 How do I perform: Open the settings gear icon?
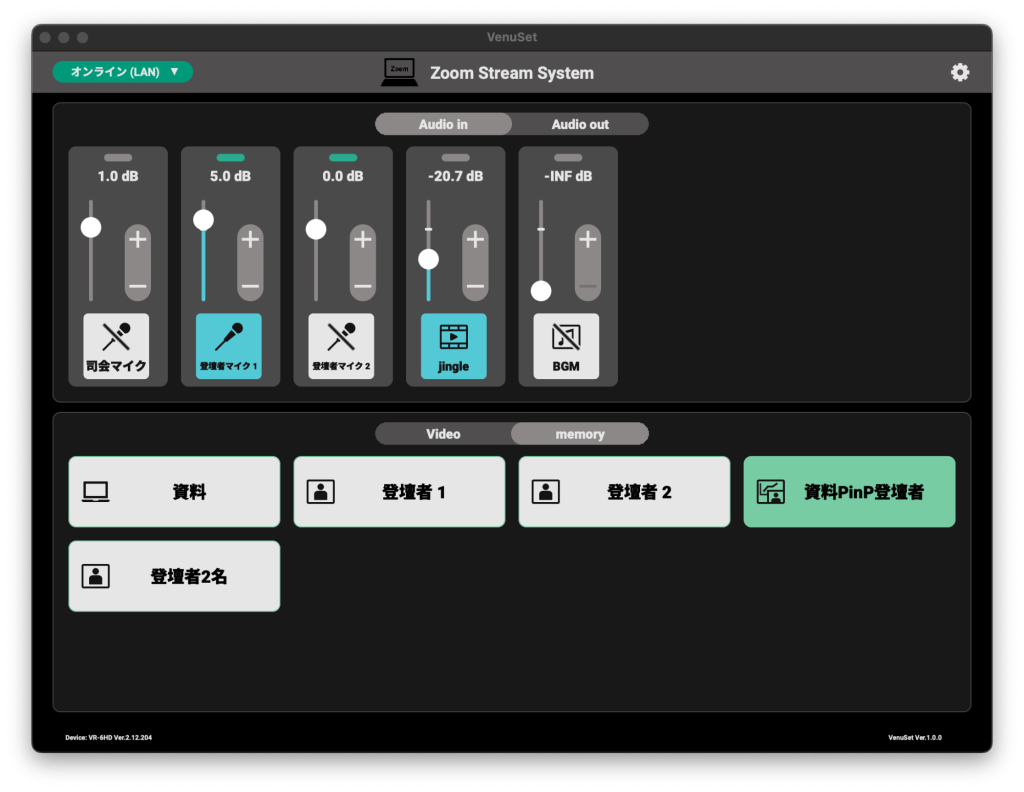pyautogui.click(x=959, y=72)
